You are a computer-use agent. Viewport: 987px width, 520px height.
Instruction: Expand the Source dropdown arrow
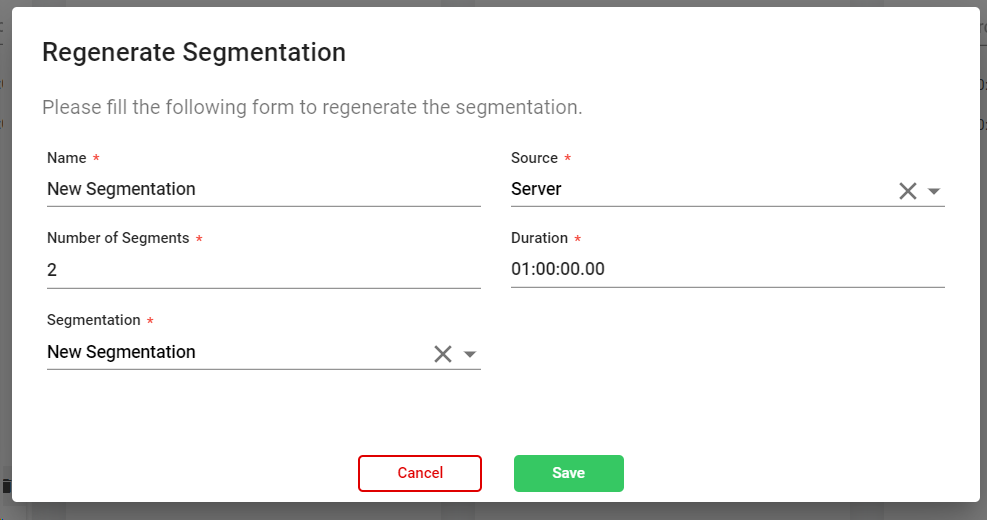pos(934,191)
